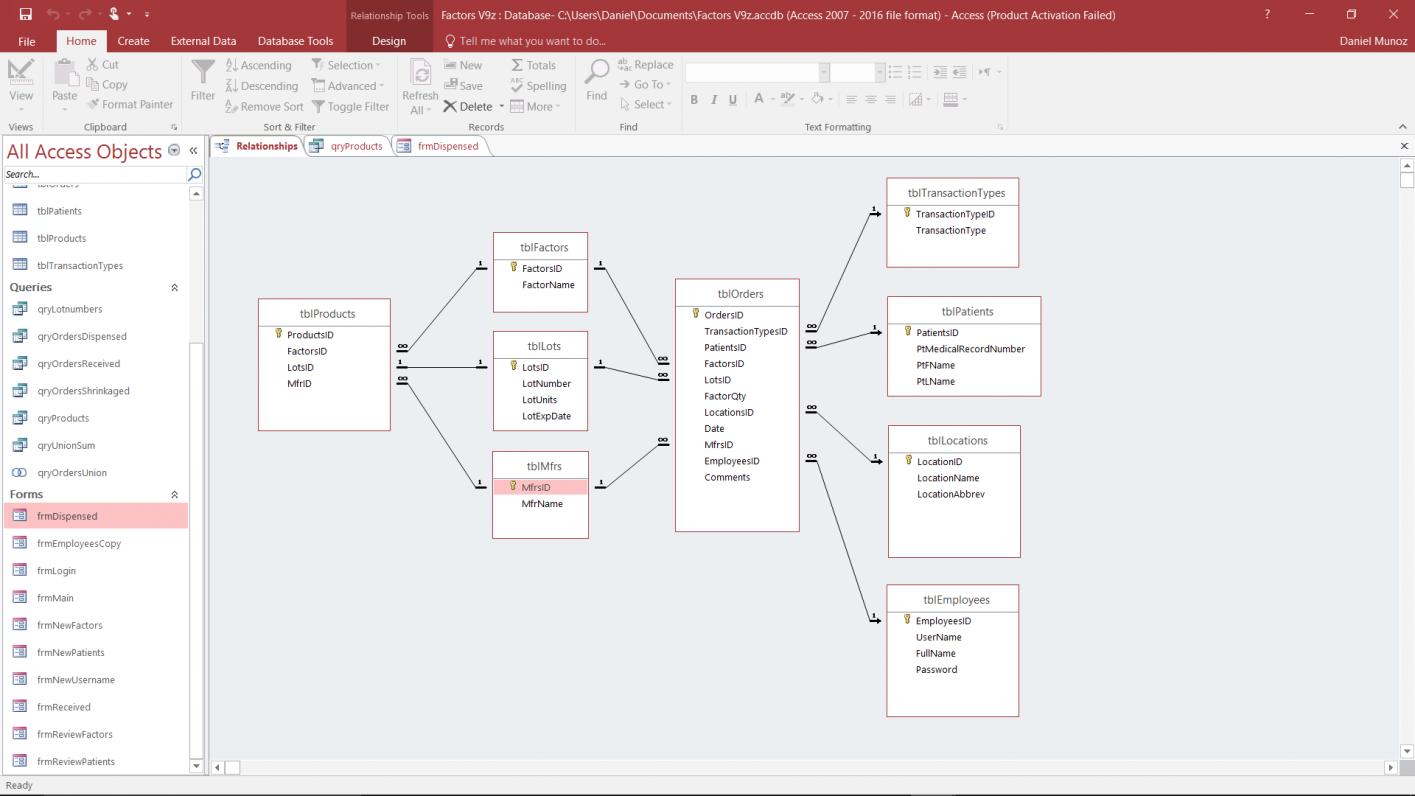The image size is (1415, 796).
Task: Open the All Access Objects dropdown menu
Action: click(175, 151)
